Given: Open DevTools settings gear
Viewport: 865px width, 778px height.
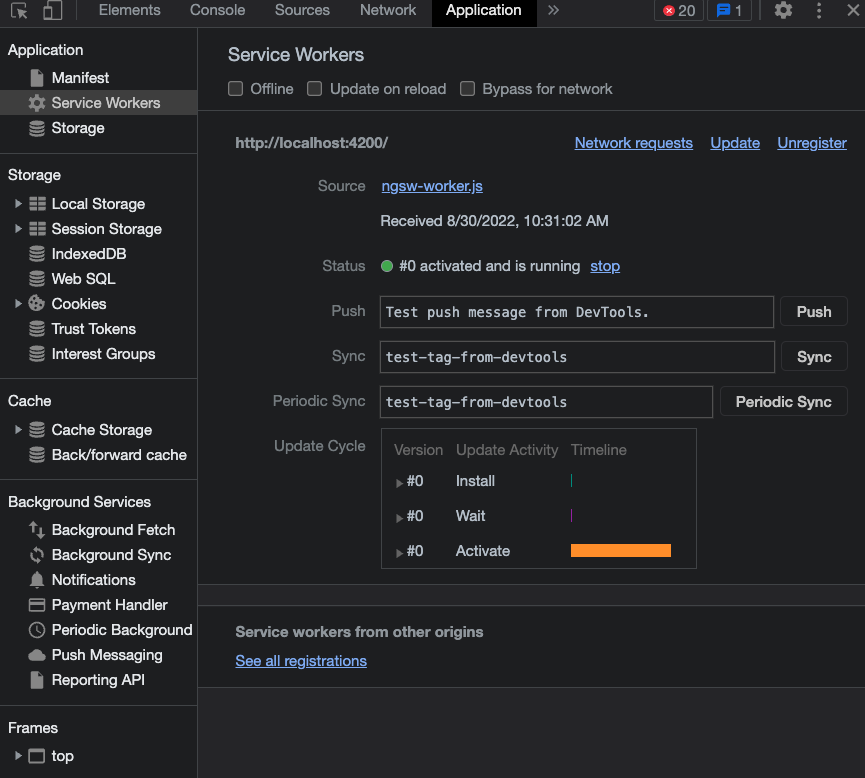Looking at the screenshot, I should [784, 11].
